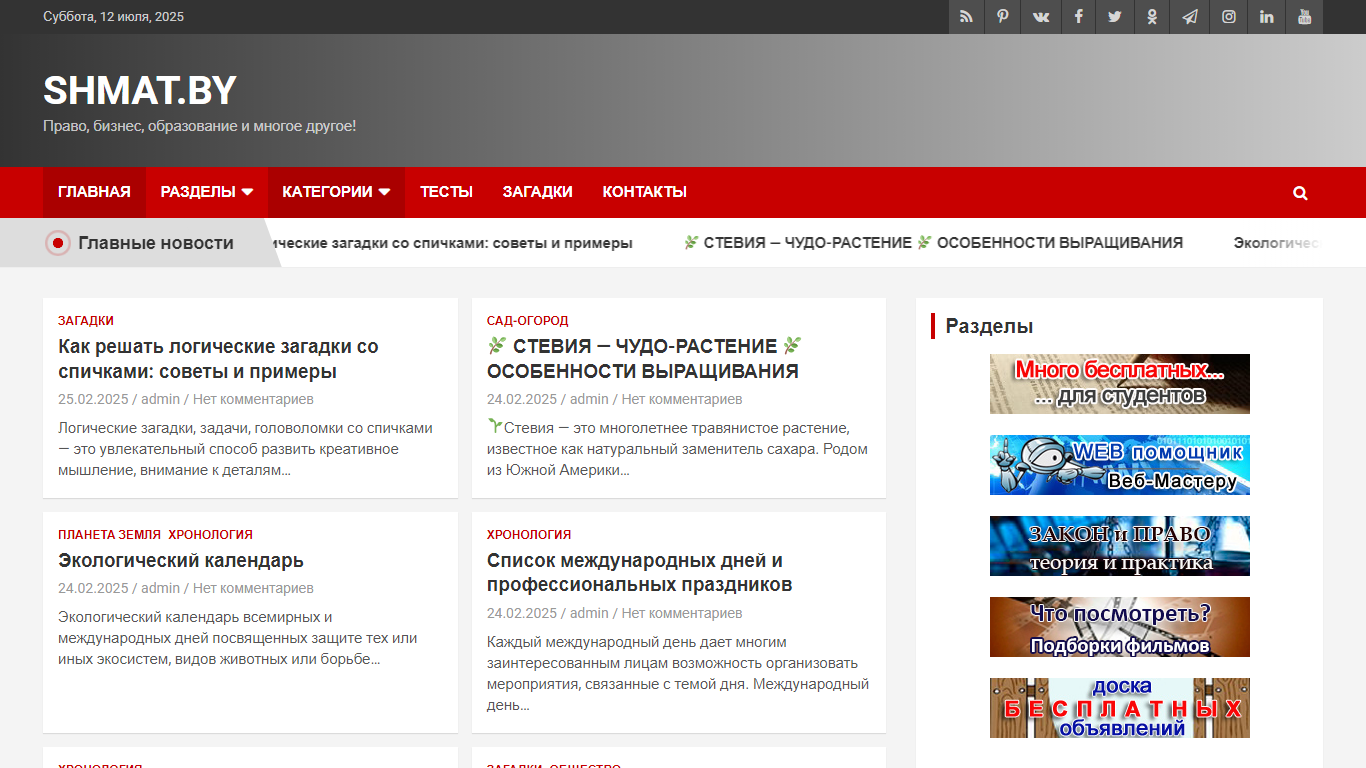Open the Telegram social icon
1366x768 pixels.
click(x=1190, y=17)
